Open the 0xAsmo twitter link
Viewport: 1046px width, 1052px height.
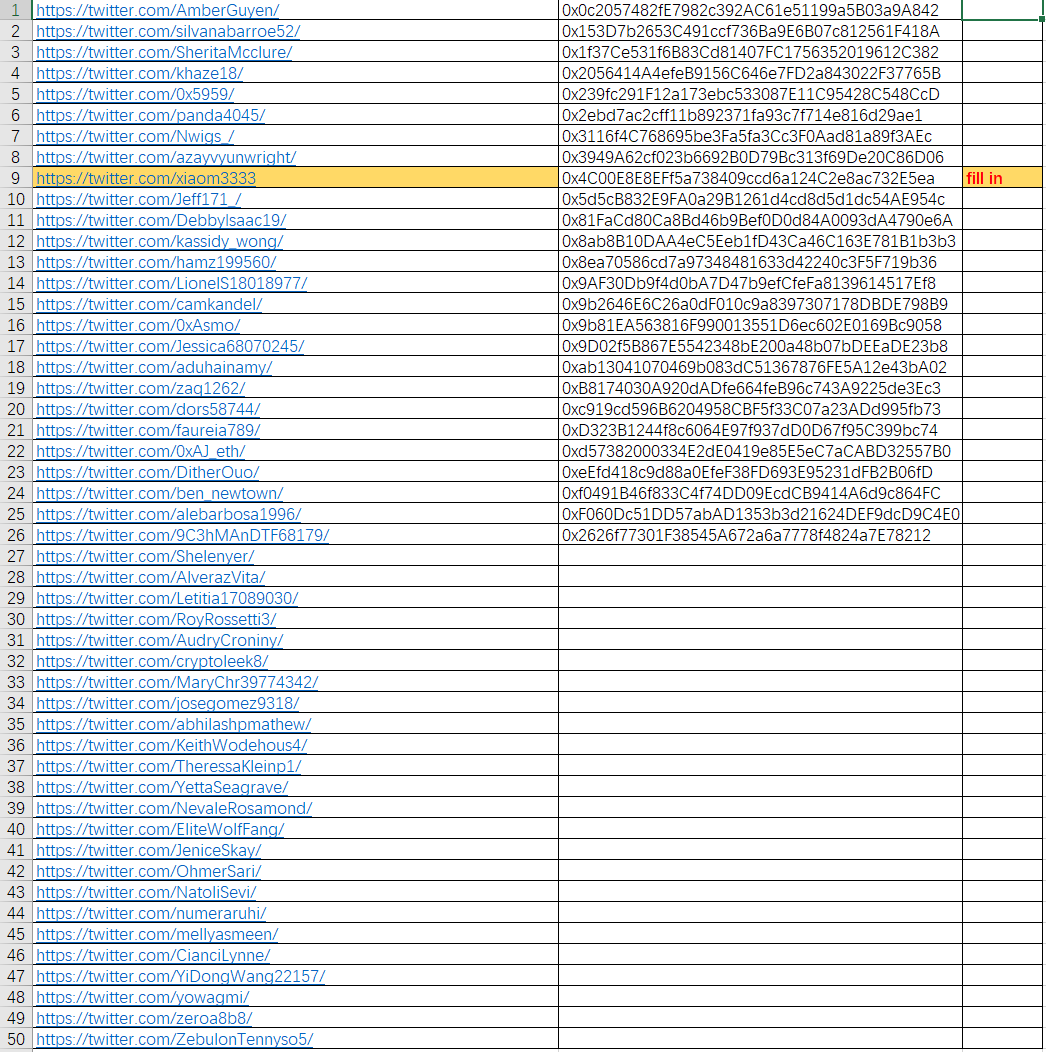[138, 325]
